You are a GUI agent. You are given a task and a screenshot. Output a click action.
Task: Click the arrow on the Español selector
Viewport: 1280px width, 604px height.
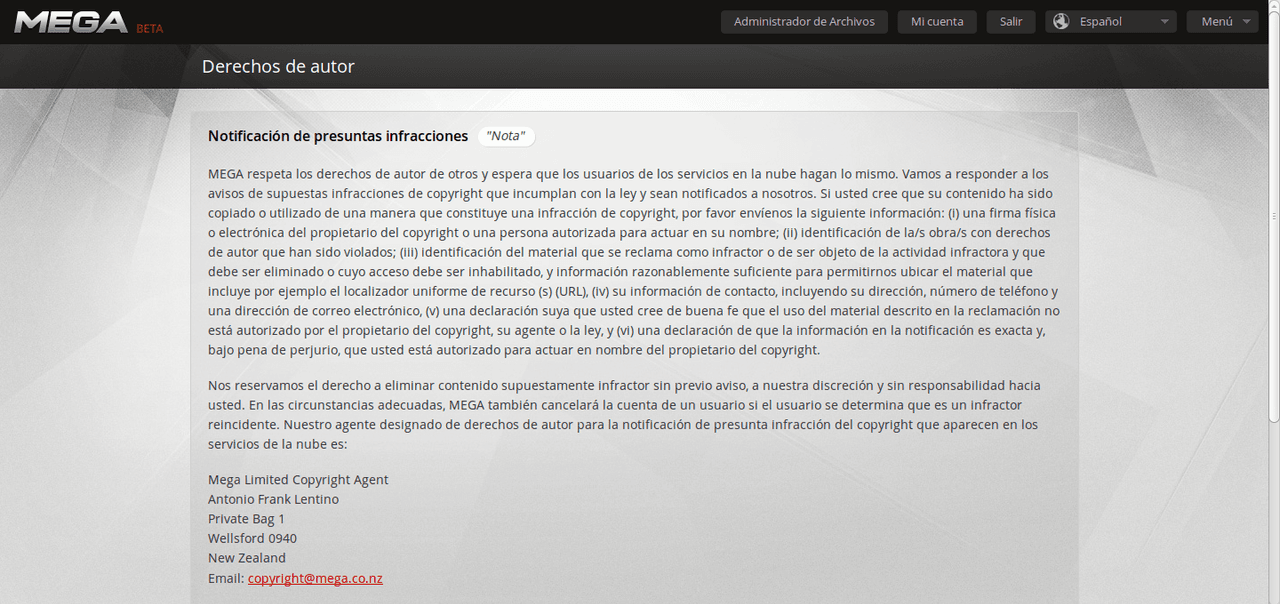[1164, 22]
